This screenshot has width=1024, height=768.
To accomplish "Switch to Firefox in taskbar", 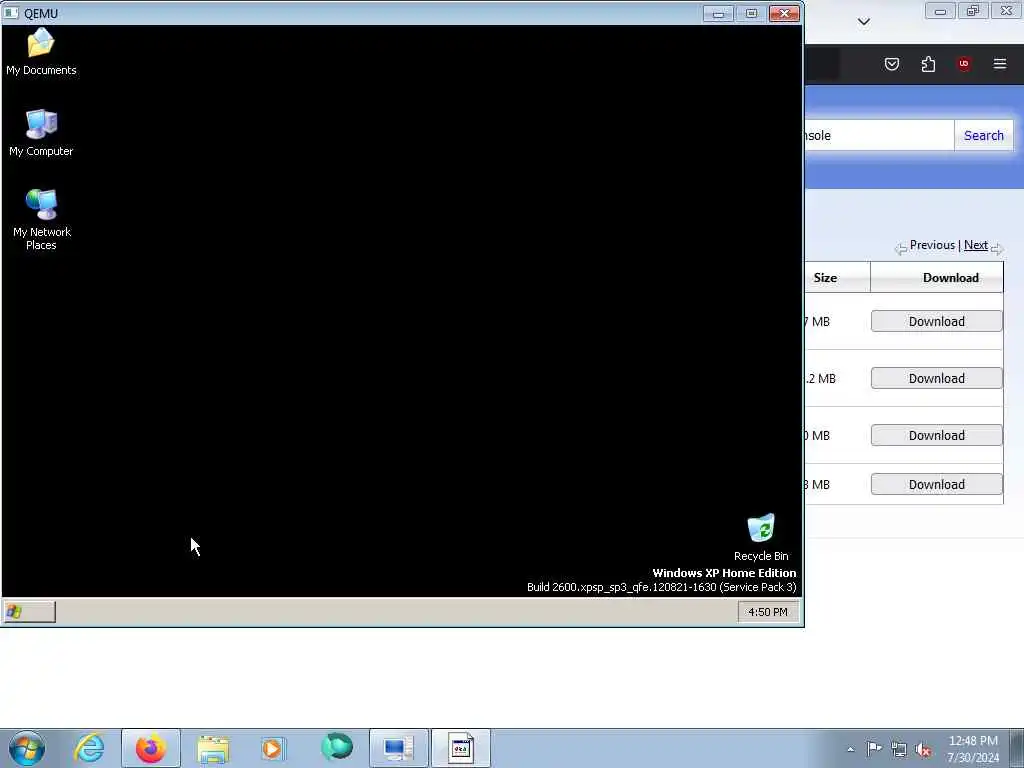I will [x=151, y=748].
